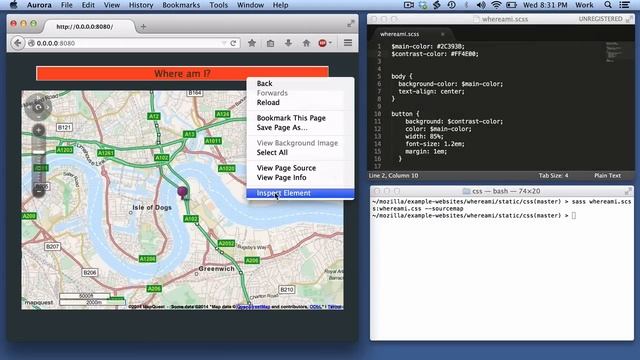Go to home page via house icon
Image resolution: width=640 pixels, height=360 pixels.
tap(306, 43)
